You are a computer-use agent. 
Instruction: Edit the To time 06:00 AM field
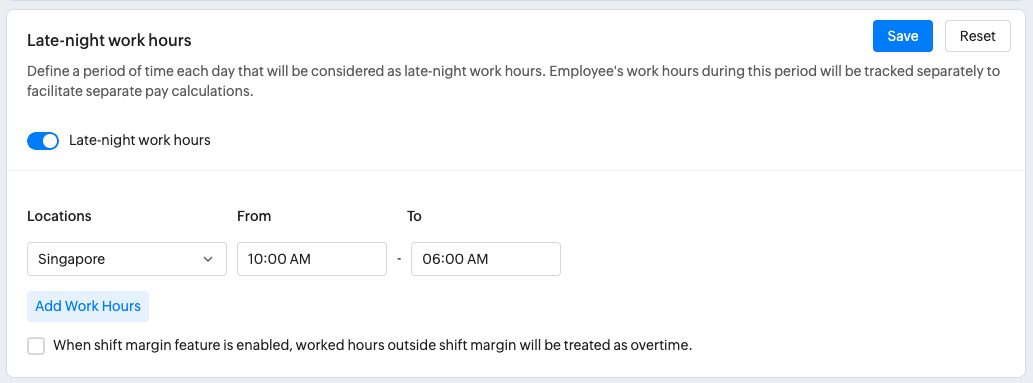pos(486,259)
